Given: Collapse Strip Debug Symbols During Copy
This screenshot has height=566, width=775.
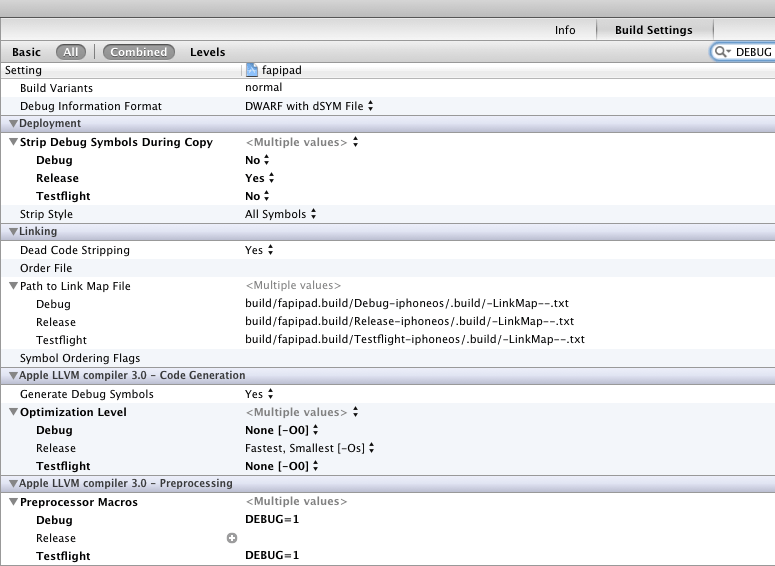Looking at the screenshot, I should point(13,142).
